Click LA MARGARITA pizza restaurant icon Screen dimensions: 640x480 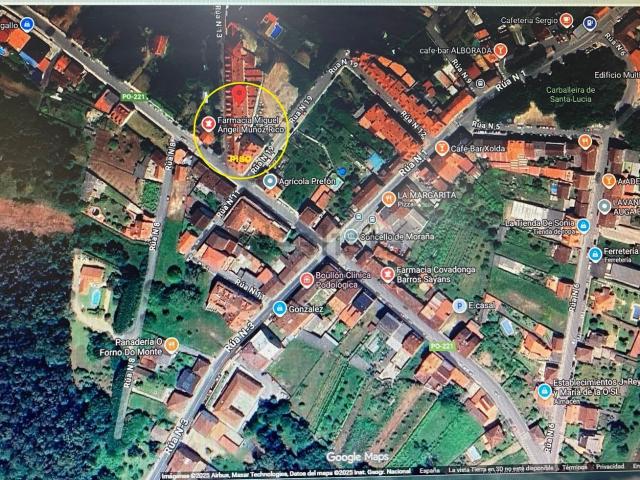pos(389,199)
